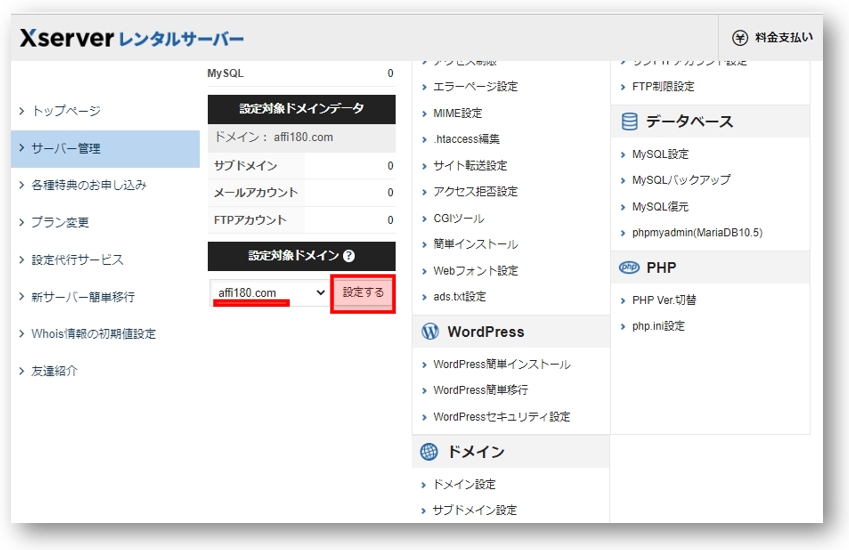Click the WordPress section heading text
The image size is (849, 550).
tap(486, 332)
